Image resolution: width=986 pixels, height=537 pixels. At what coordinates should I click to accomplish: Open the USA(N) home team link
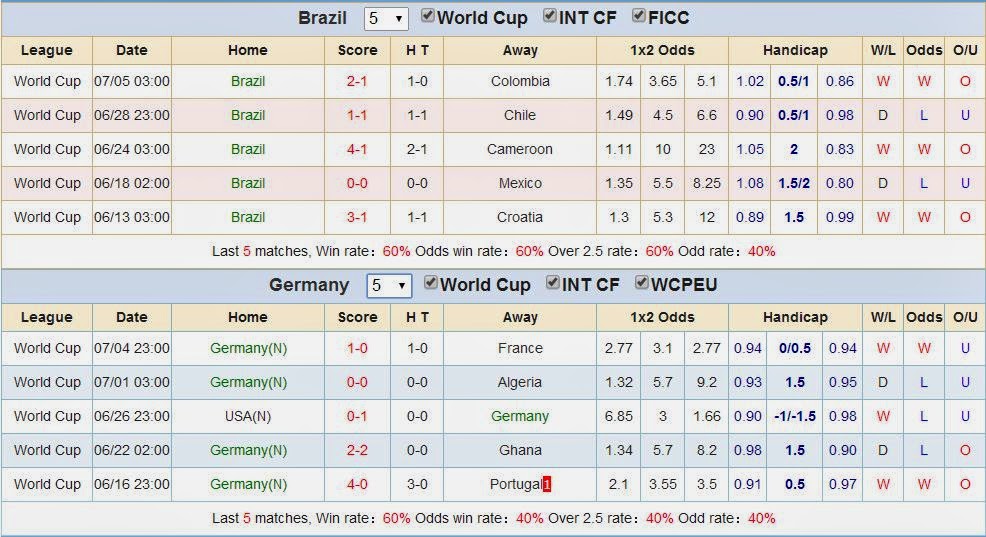coord(248,416)
